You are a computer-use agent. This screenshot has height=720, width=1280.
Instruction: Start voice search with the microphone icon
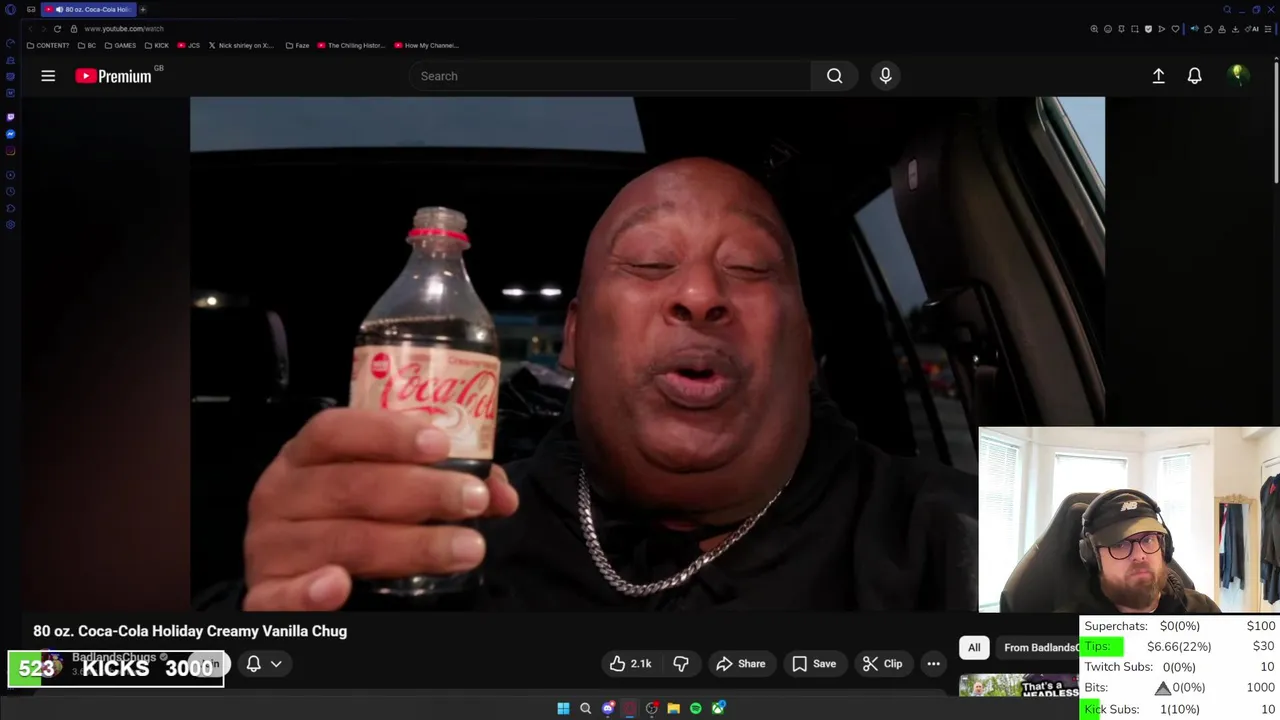pos(885,76)
